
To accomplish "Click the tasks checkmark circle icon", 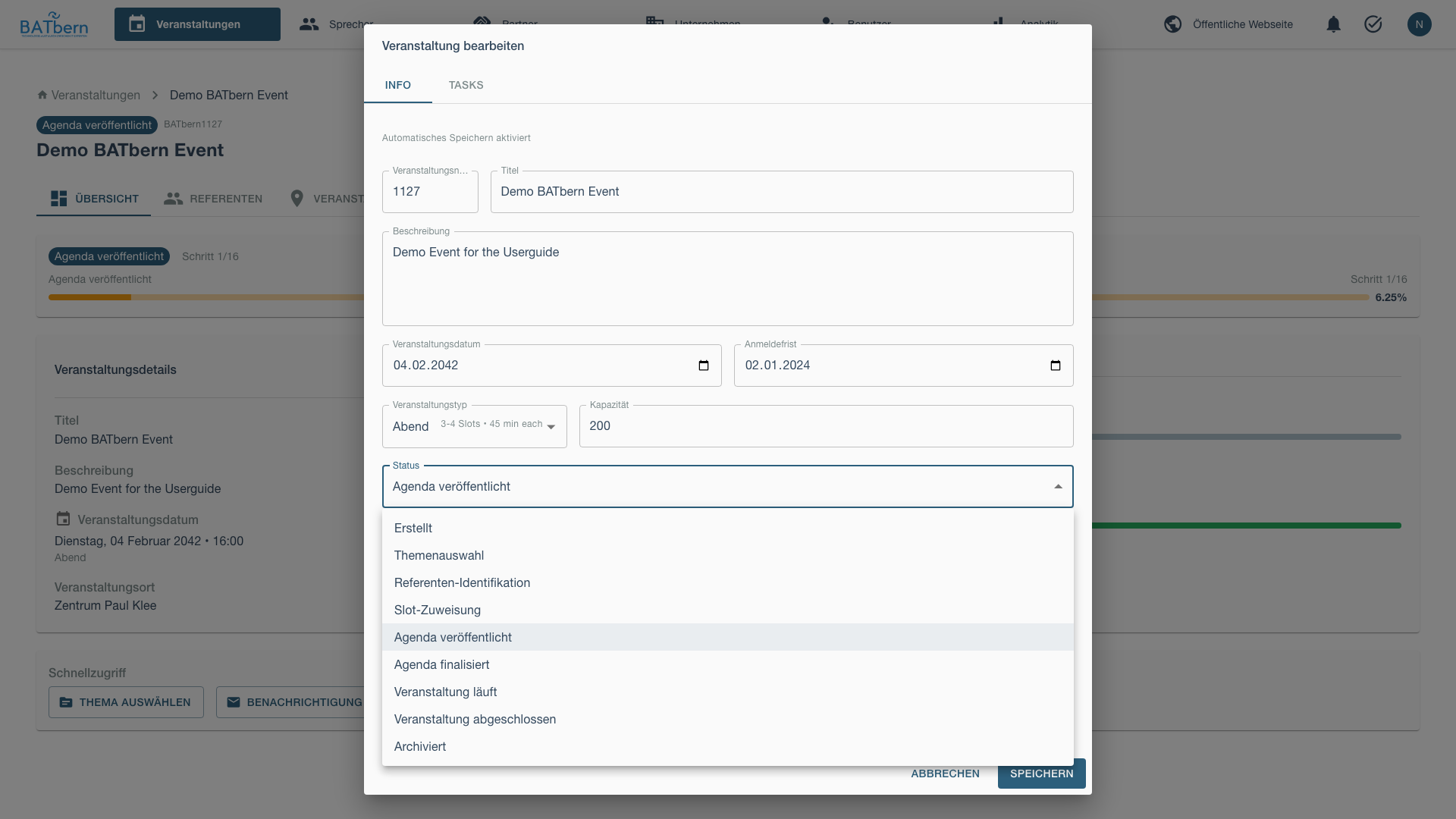I will (1373, 24).
